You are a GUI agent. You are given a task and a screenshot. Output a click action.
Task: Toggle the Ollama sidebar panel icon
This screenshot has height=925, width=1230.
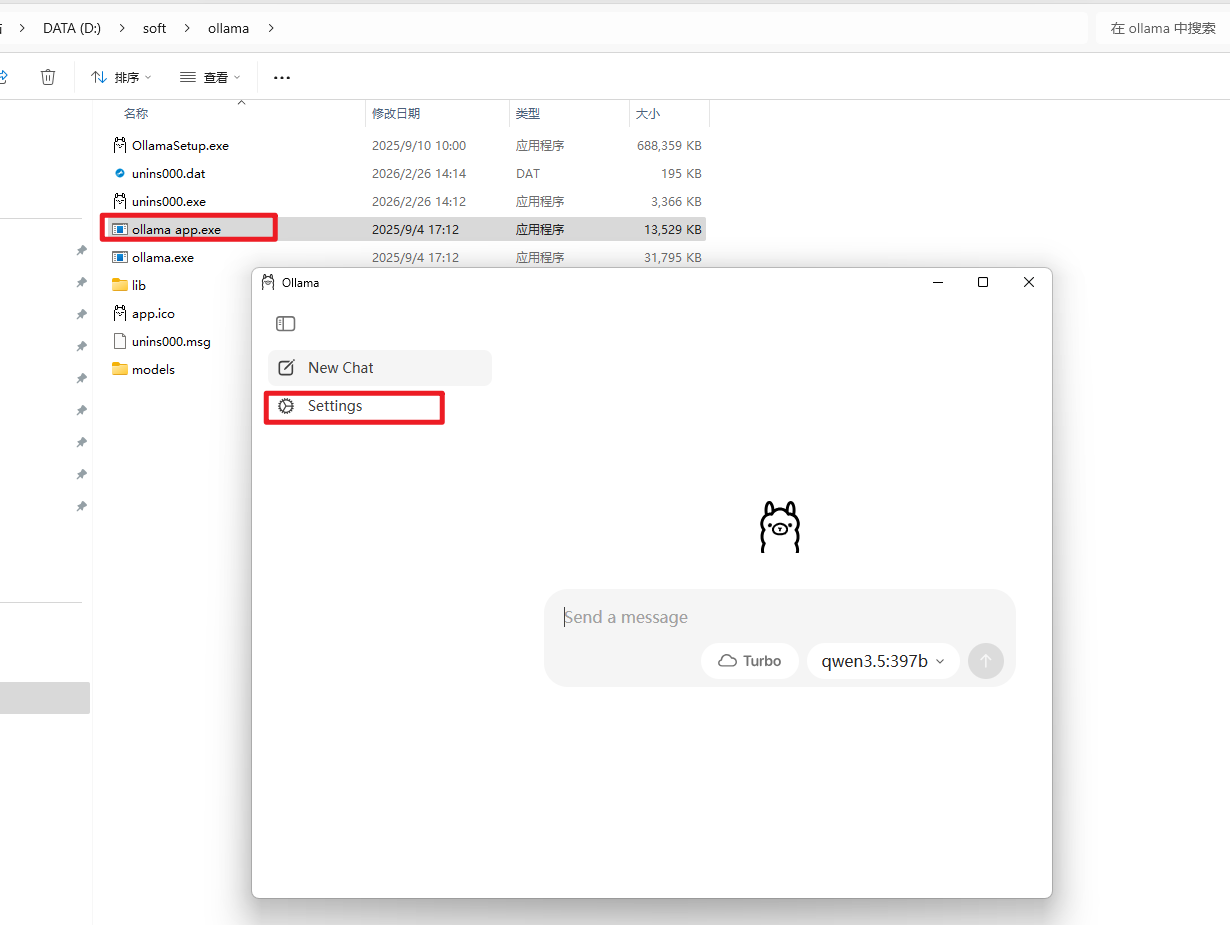tap(286, 323)
